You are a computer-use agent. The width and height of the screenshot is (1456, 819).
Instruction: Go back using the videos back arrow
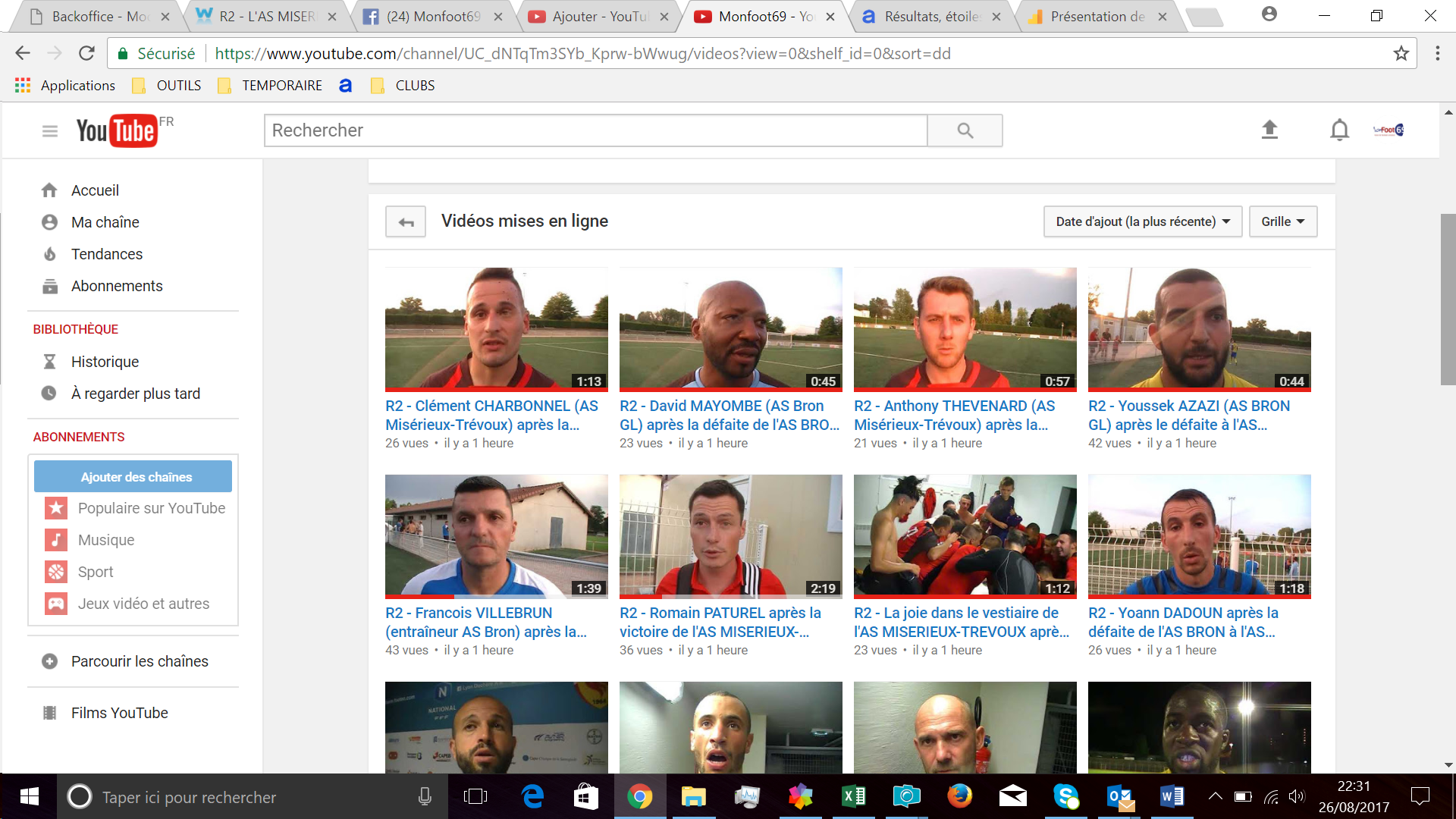pyautogui.click(x=406, y=222)
